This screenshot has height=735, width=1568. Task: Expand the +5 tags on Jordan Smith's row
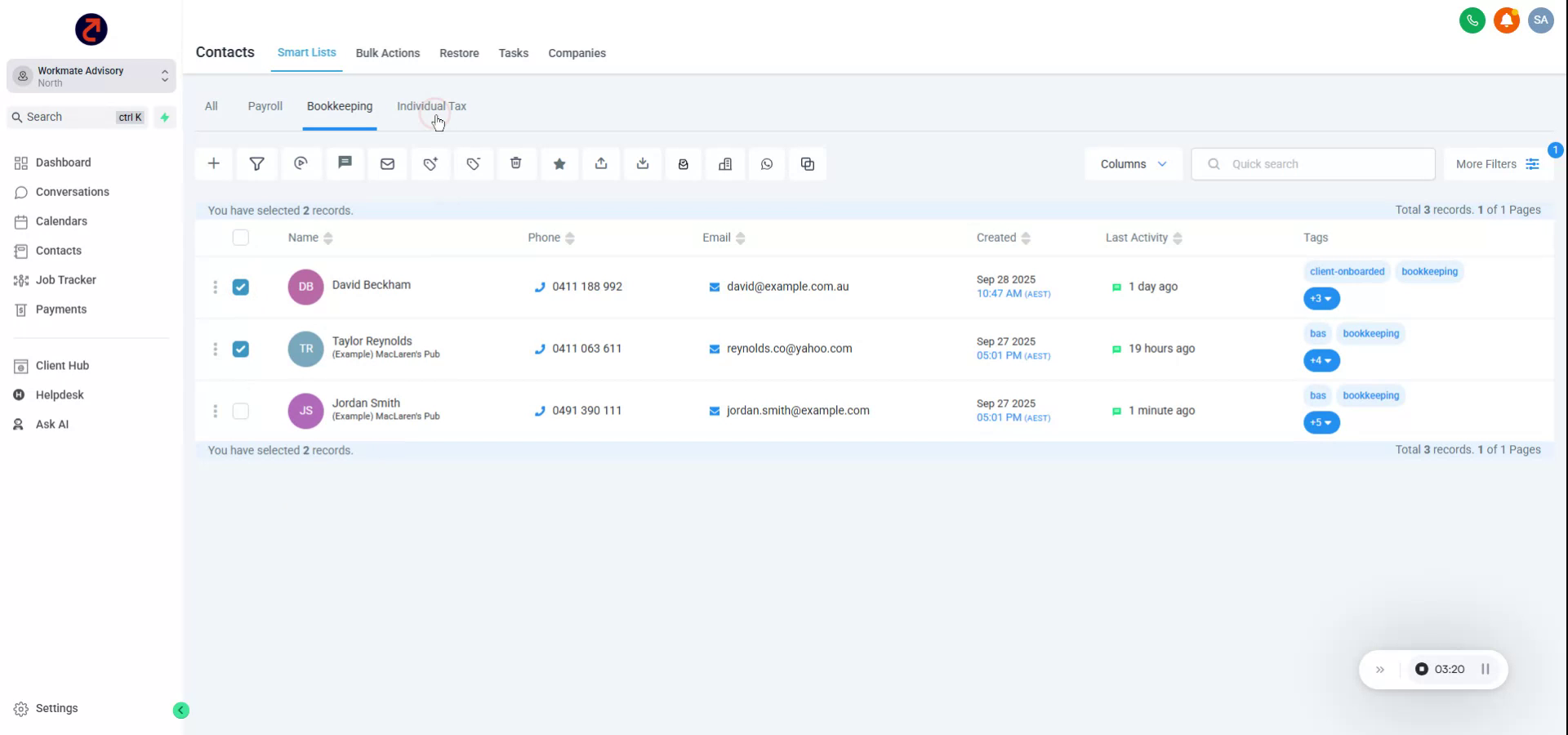pyautogui.click(x=1321, y=423)
